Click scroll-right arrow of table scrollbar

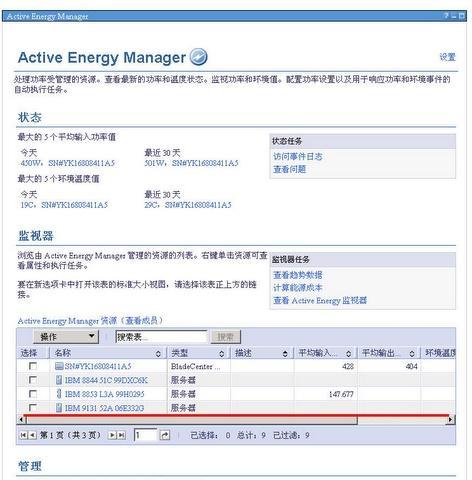(x=451, y=419)
